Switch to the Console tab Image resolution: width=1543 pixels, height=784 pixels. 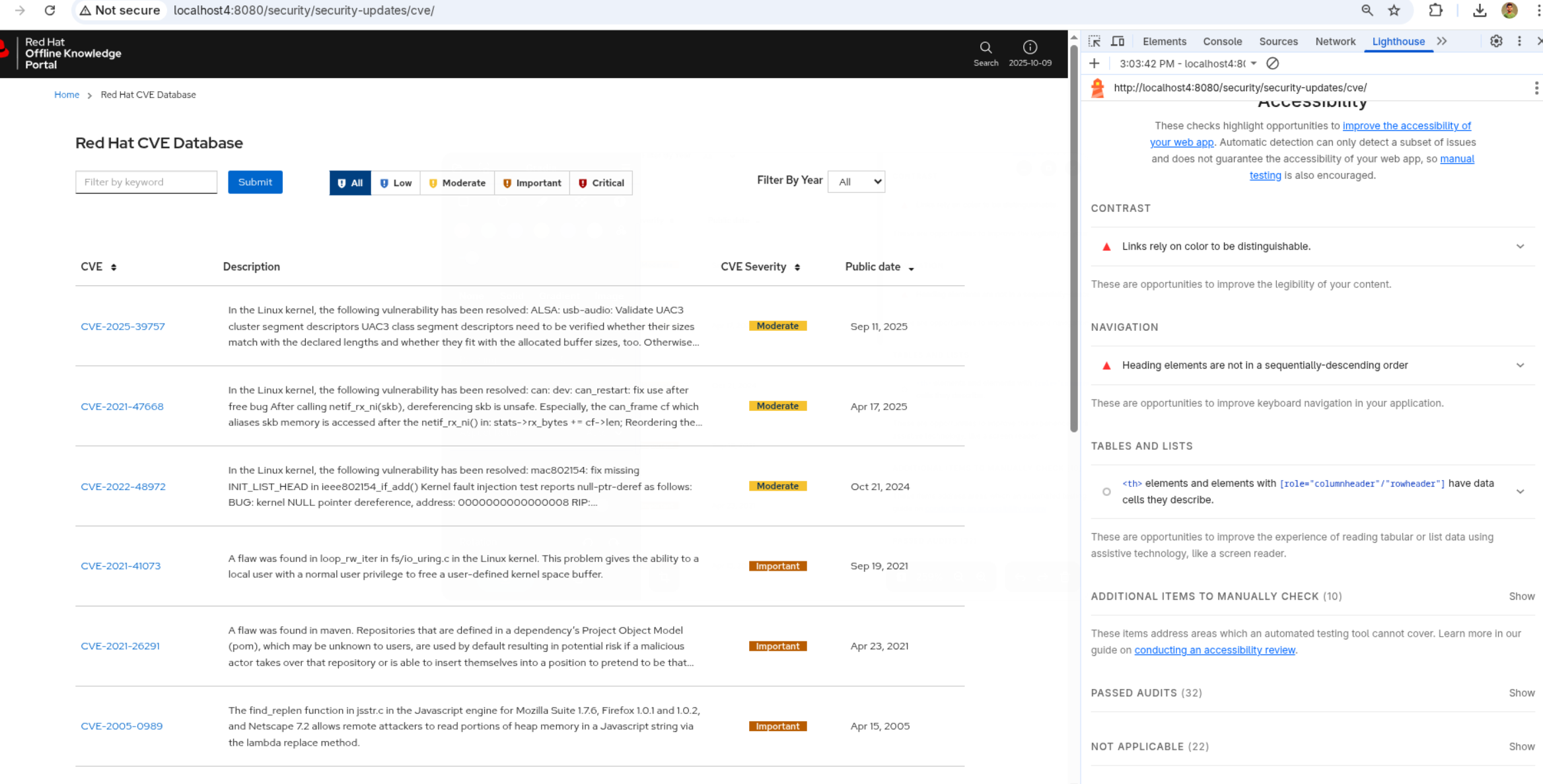tap(1222, 41)
